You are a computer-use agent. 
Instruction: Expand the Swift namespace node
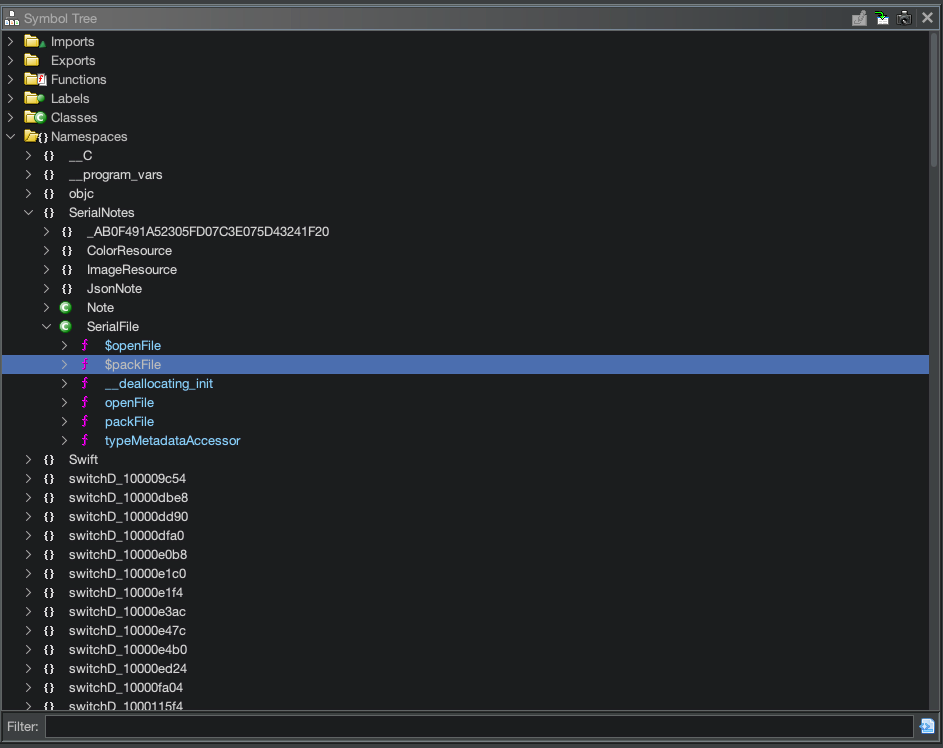tap(29, 460)
